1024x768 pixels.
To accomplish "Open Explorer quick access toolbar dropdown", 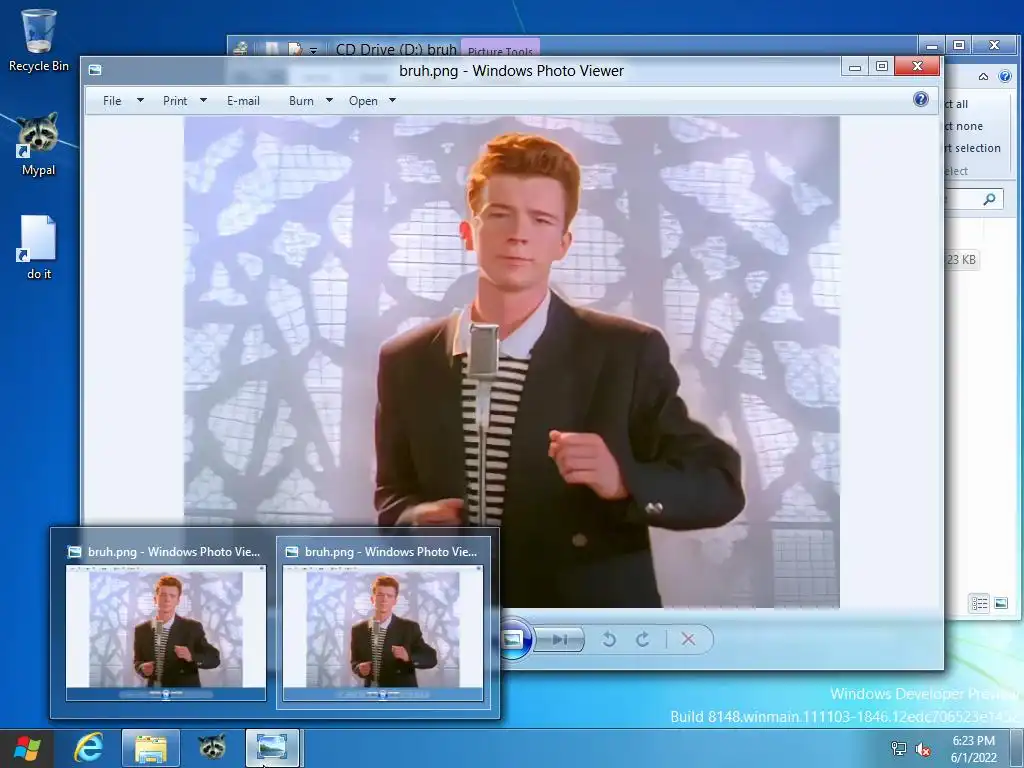I will coord(313,50).
